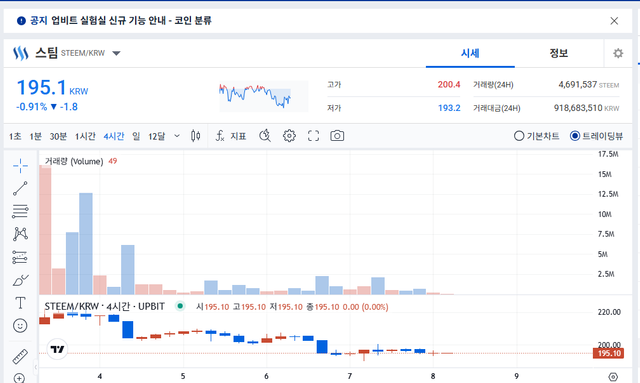Set interval to 1초

[15, 136]
